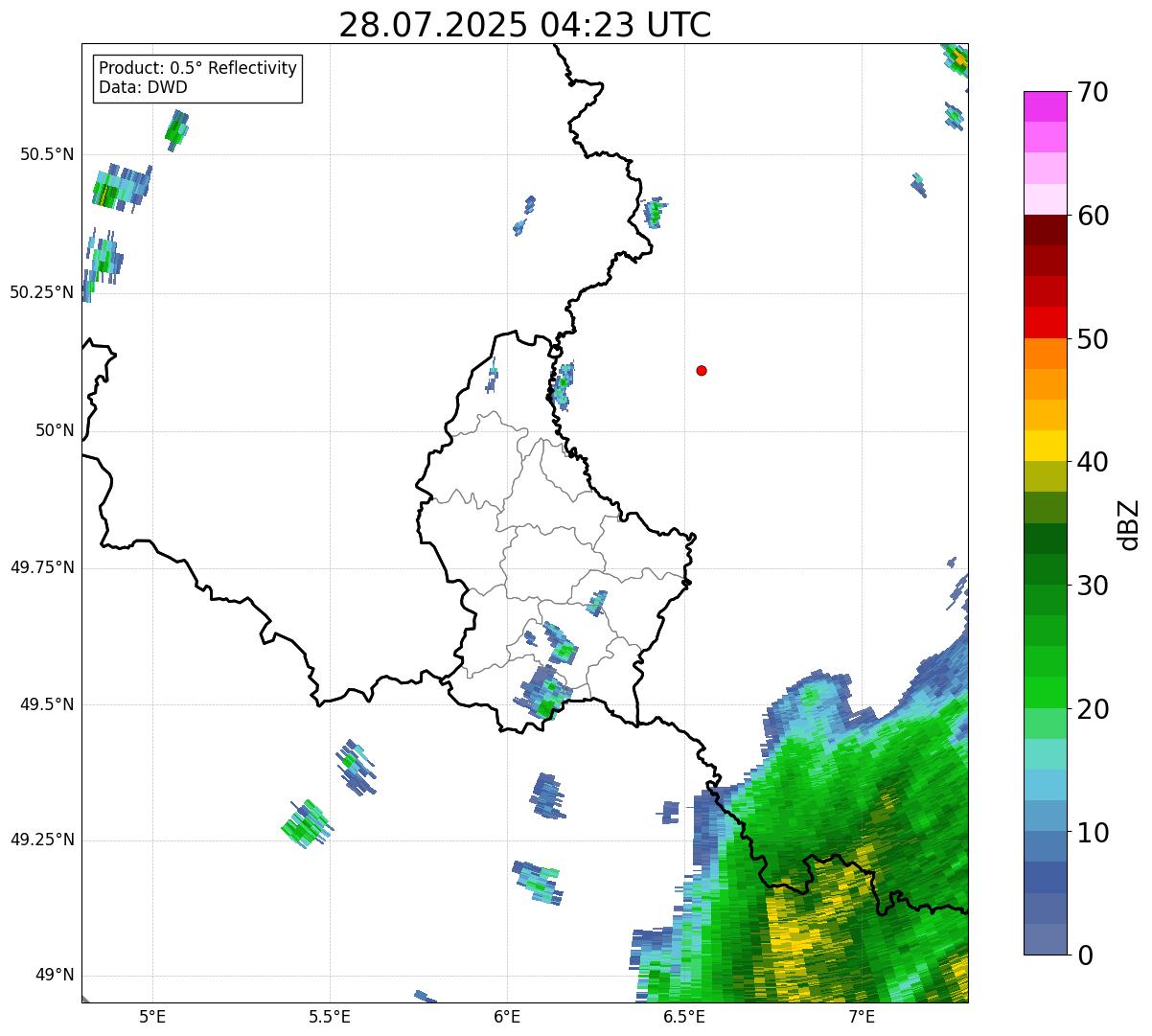Viewport: 1152px width, 1036px height.
Task: Click the dark green colorbar segment above 30
Action: coord(1045,569)
